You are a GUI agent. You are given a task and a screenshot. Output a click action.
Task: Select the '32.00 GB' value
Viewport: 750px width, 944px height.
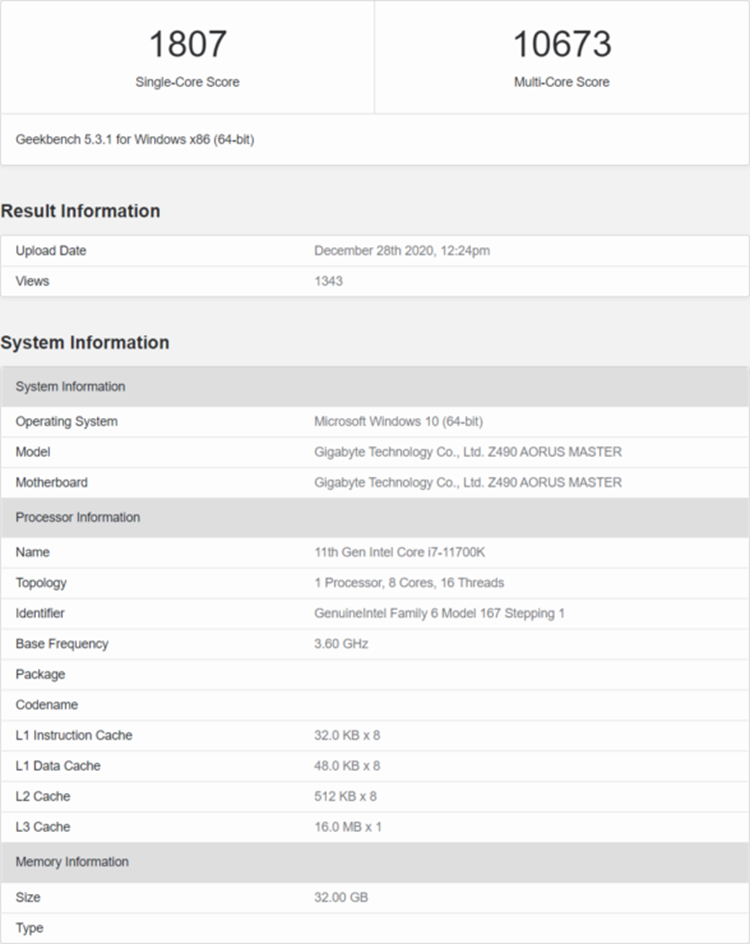(x=341, y=898)
